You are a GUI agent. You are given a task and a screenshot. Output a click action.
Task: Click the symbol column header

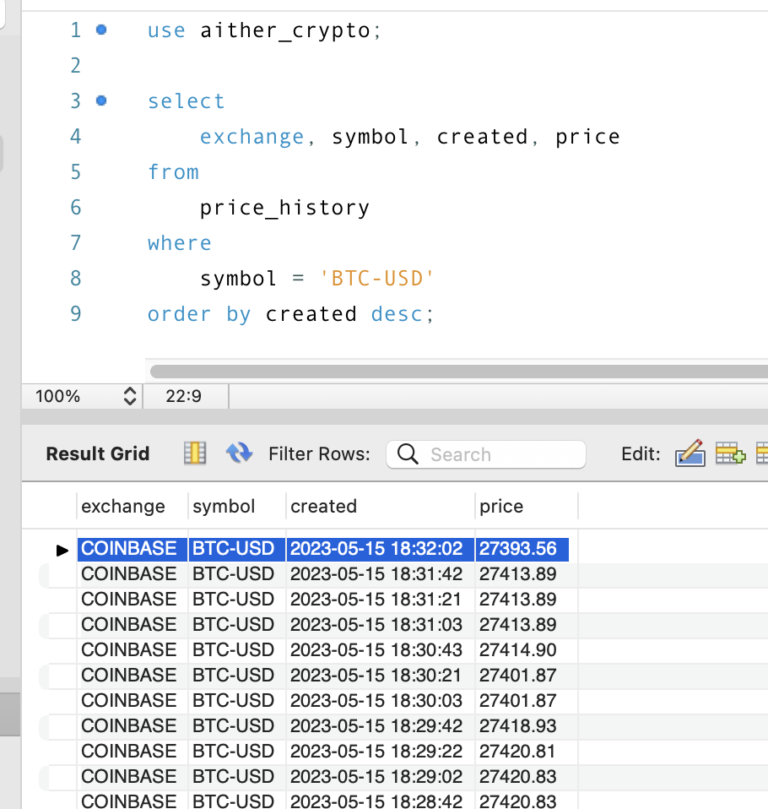click(x=223, y=506)
